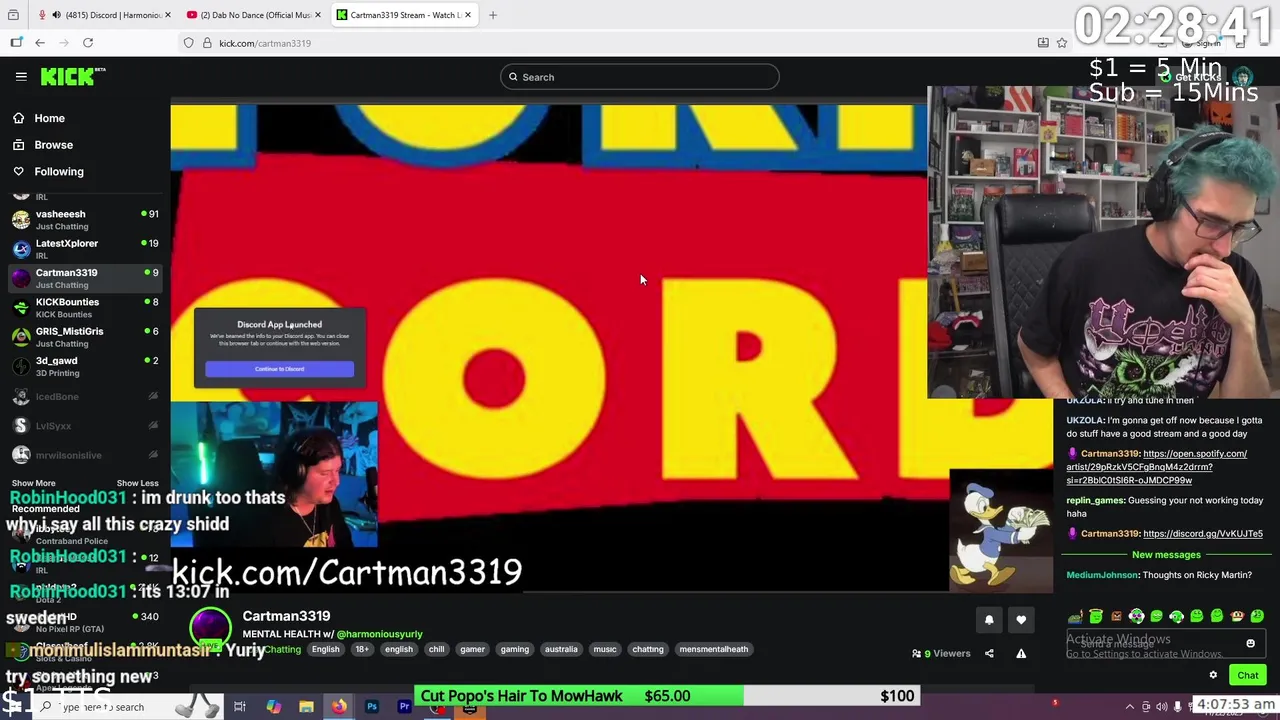Click the Cartman3319 streamer avatar

[210, 628]
